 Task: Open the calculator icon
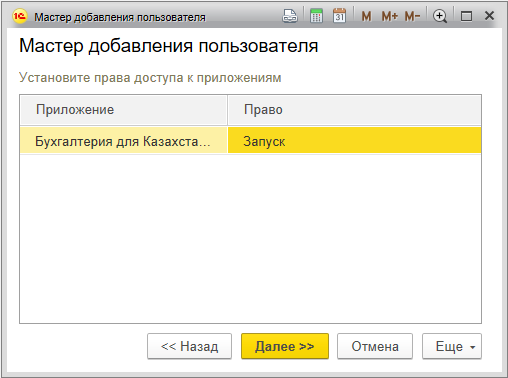coord(316,16)
